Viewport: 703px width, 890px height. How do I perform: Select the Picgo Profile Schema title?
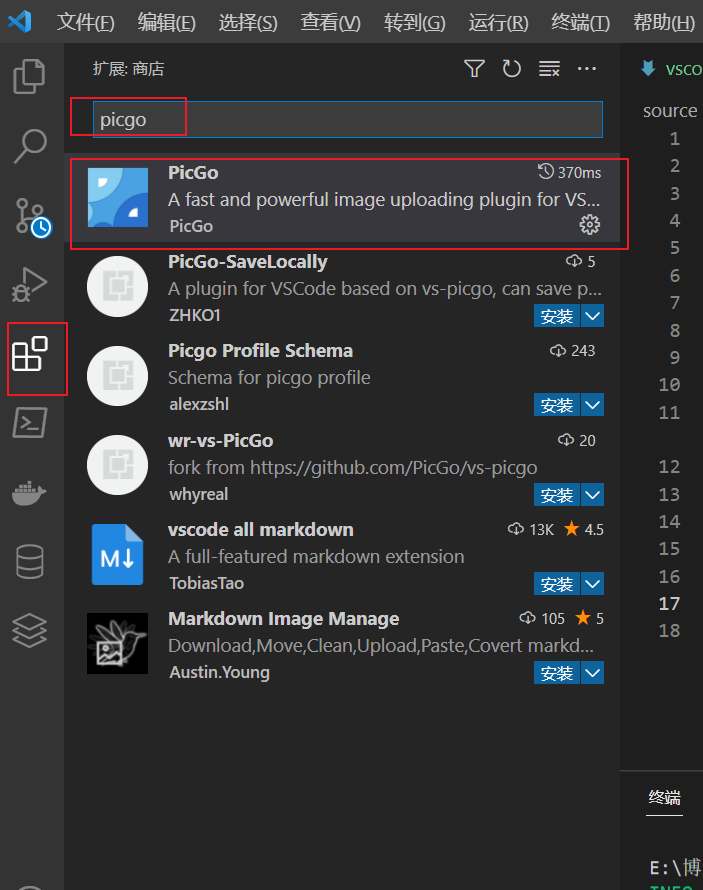[260, 351]
